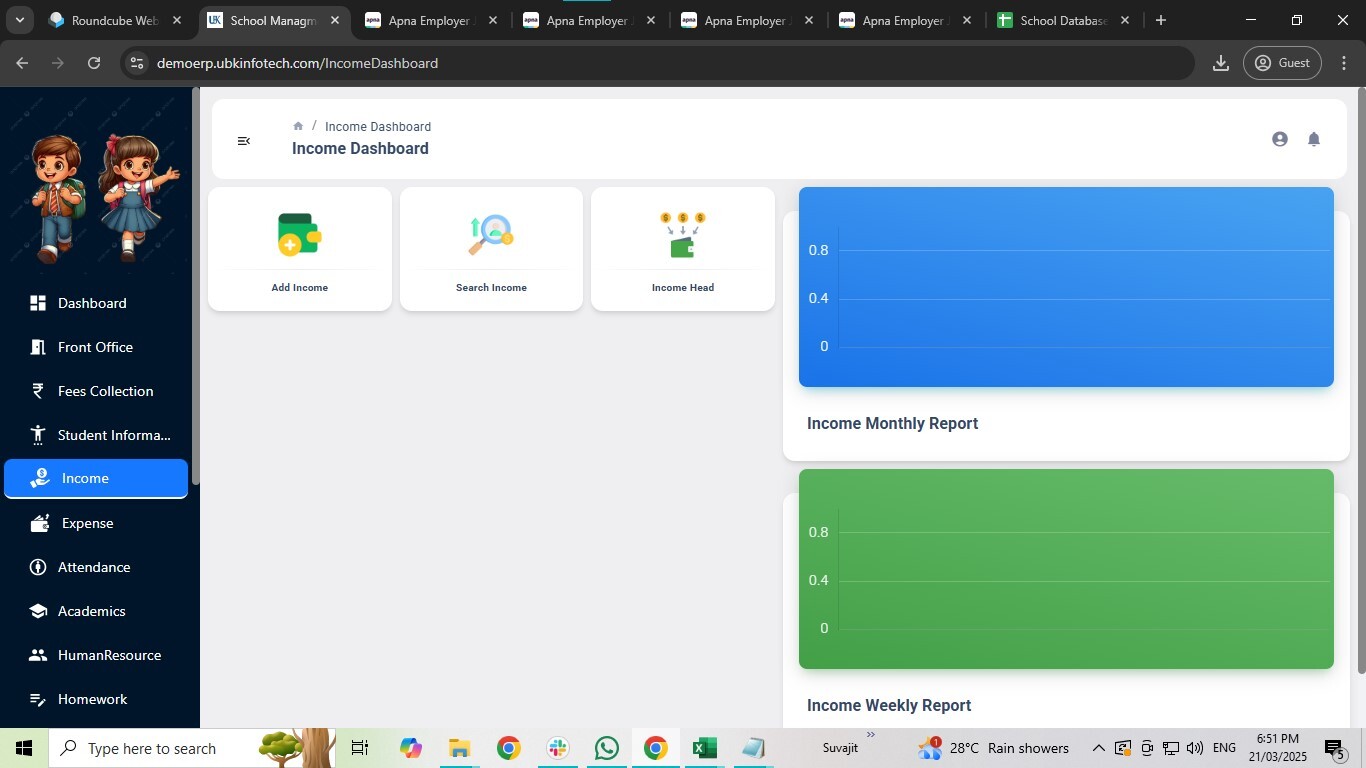1366x768 pixels.
Task: Click the page vertical scrollbar
Action: tap(1360, 380)
